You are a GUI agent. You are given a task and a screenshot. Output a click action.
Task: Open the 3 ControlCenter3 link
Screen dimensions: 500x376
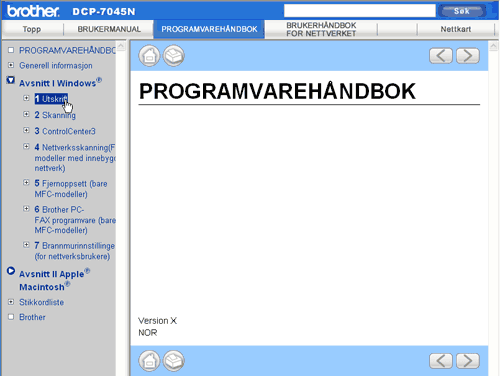tap(65, 131)
